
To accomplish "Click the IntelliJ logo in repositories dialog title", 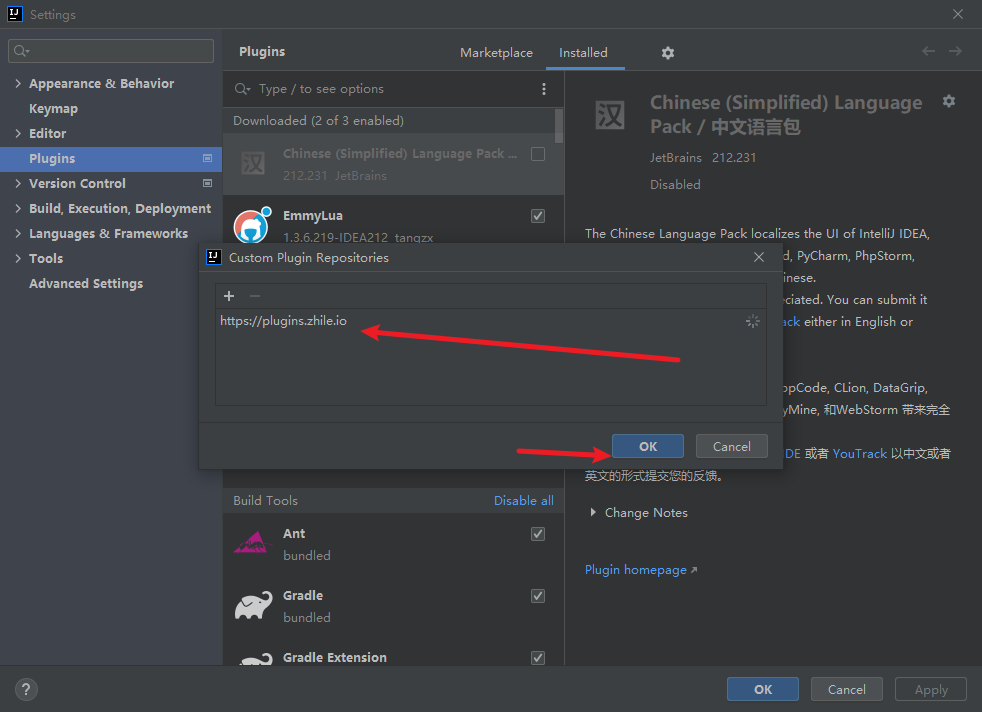I will point(214,257).
